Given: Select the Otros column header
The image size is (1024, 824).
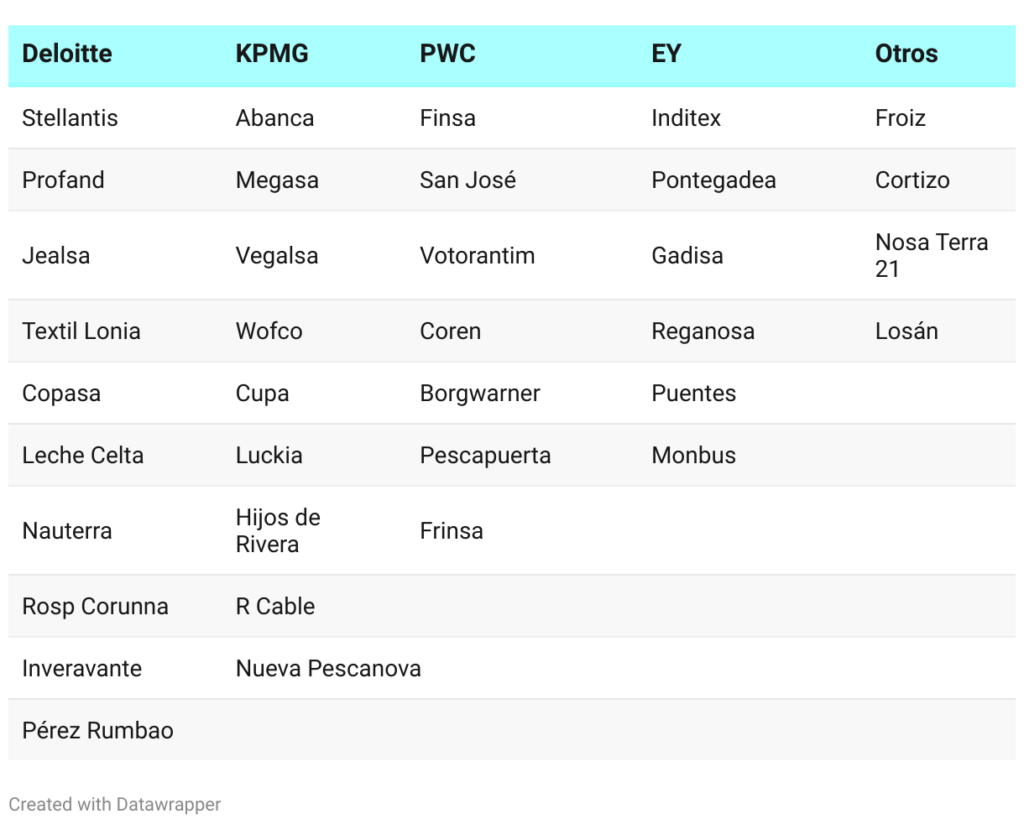Looking at the screenshot, I should (x=906, y=54).
